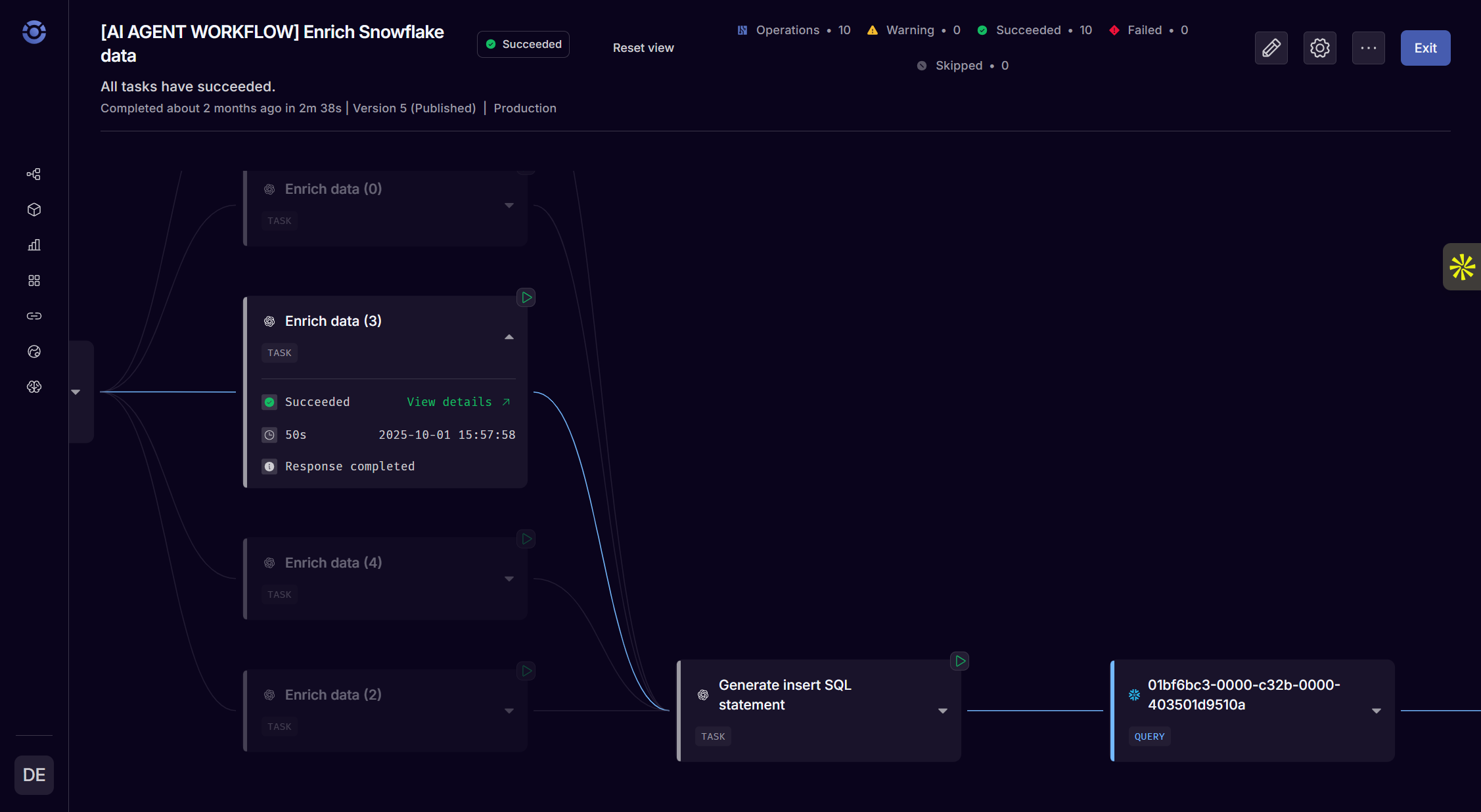Click the pencil edit workflow icon

click(1271, 48)
